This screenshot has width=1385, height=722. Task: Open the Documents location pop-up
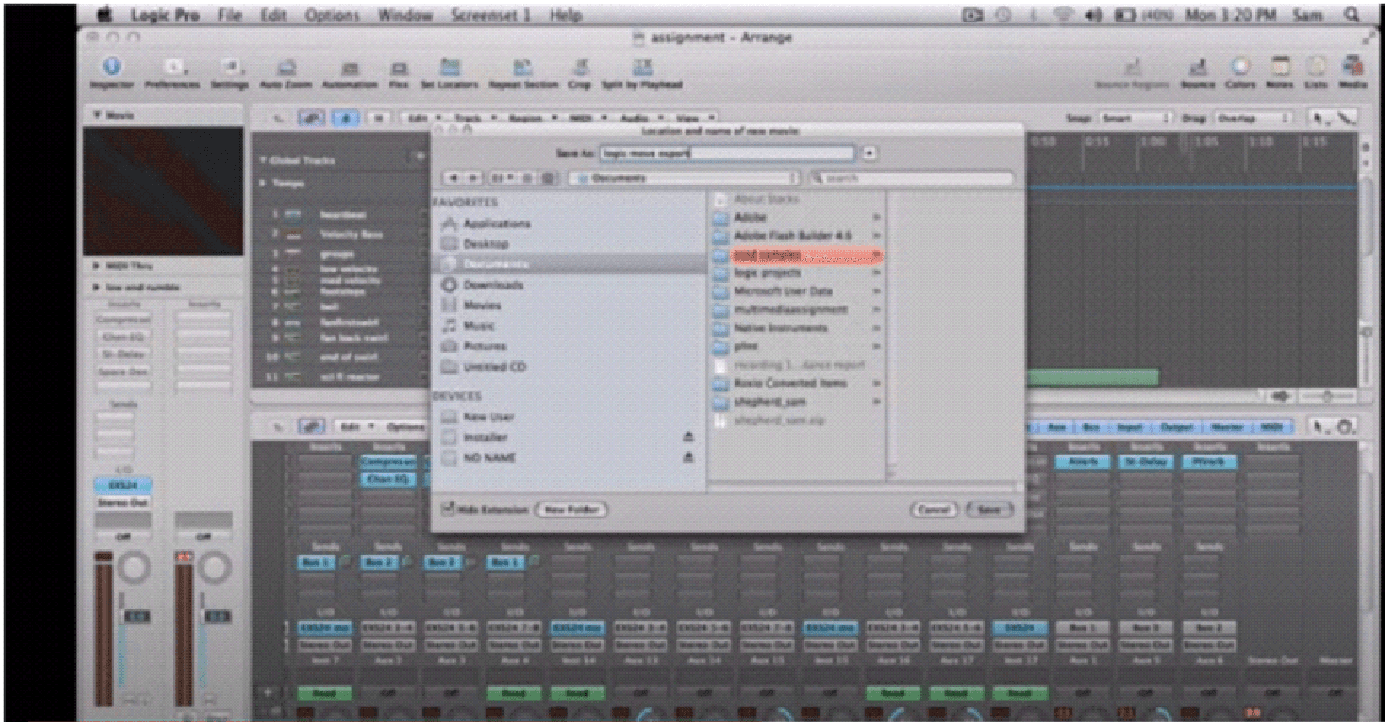(686, 178)
